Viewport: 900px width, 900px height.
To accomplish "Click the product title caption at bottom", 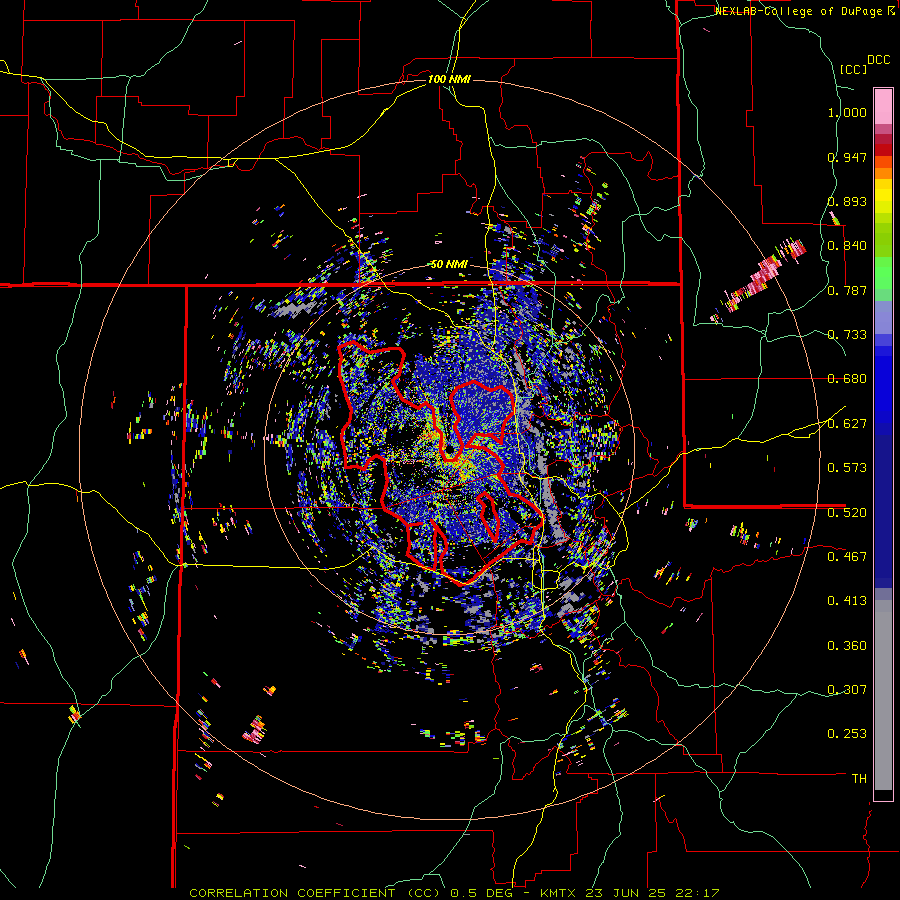I will click(x=454, y=893).
